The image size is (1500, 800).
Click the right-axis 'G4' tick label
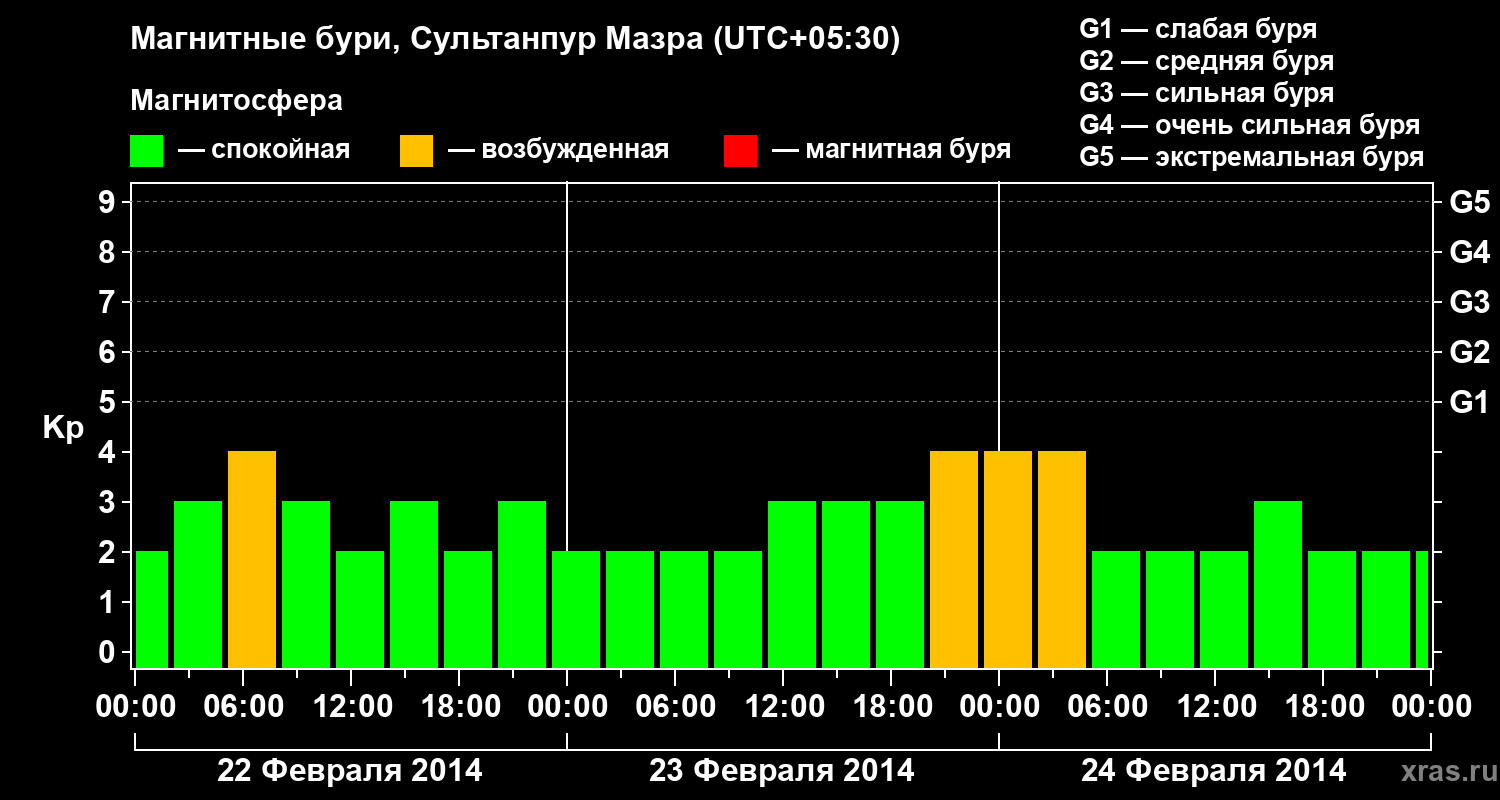point(1469,252)
